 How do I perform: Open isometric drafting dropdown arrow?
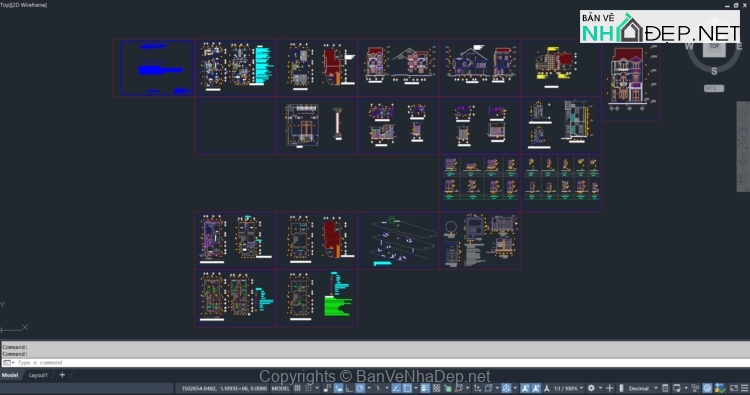(x=387, y=388)
